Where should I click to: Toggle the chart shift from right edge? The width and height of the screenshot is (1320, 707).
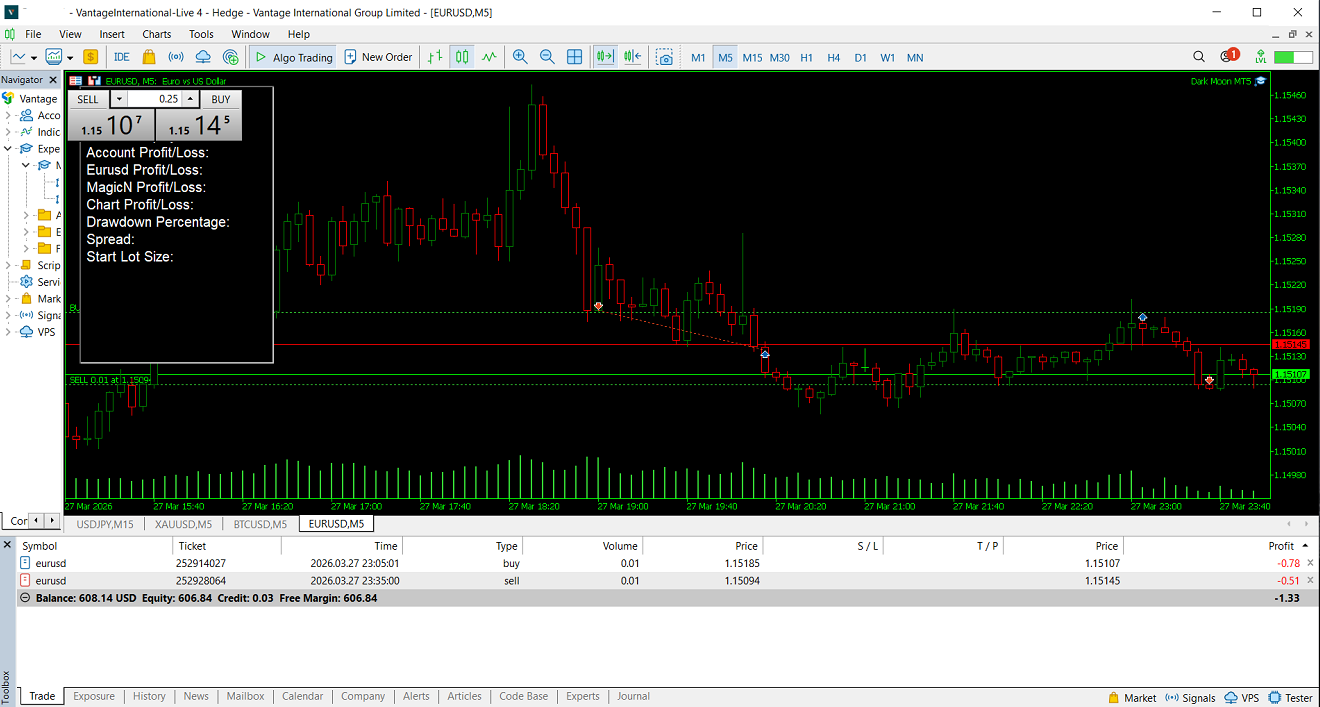pos(632,57)
